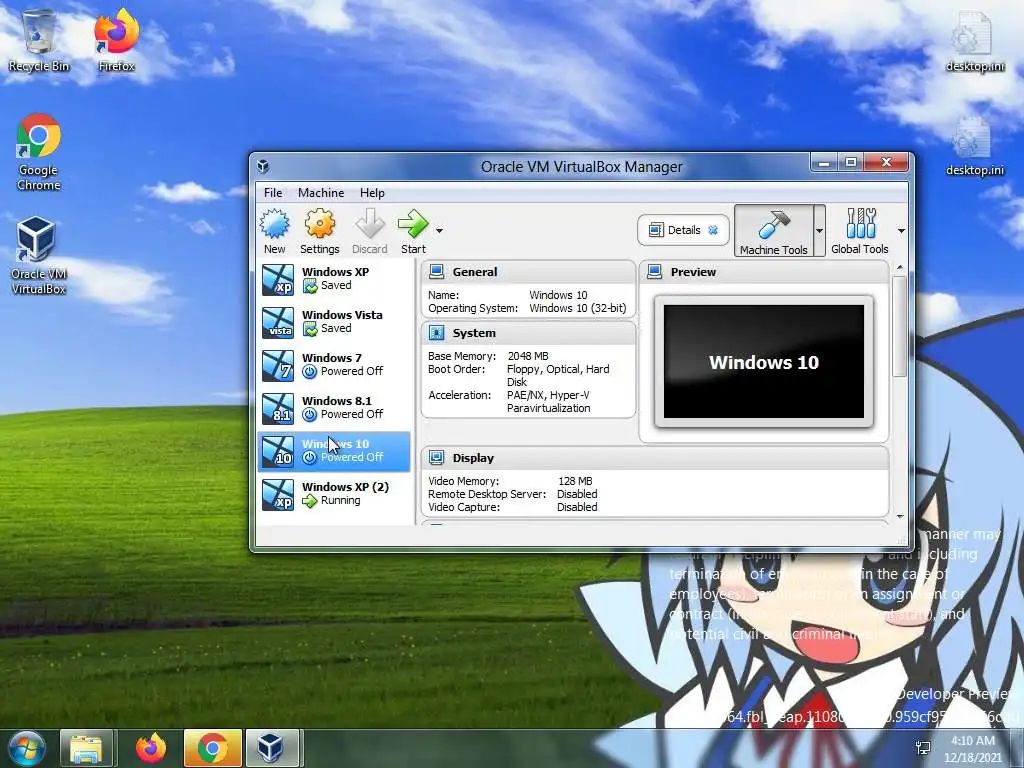Click the Recycle Bin desktop icon
Screen dimensions: 1024x768
tap(39, 40)
